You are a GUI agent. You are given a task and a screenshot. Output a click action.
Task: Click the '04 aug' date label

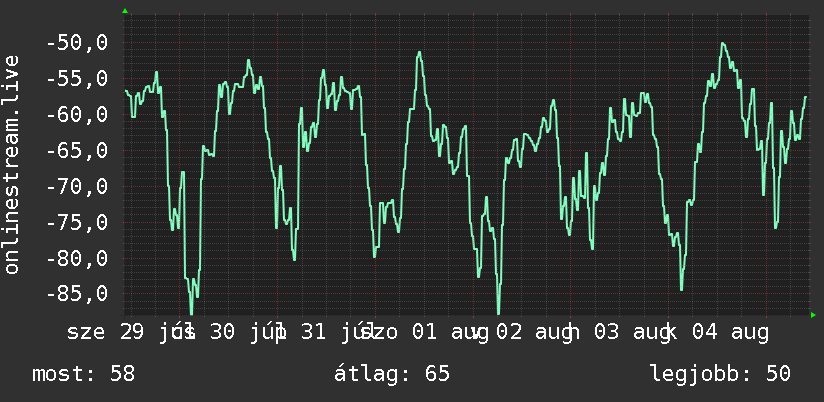pos(730,333)
